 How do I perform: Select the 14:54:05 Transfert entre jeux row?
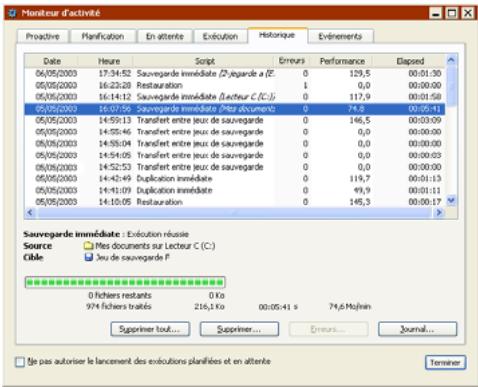tap(235, 155)
